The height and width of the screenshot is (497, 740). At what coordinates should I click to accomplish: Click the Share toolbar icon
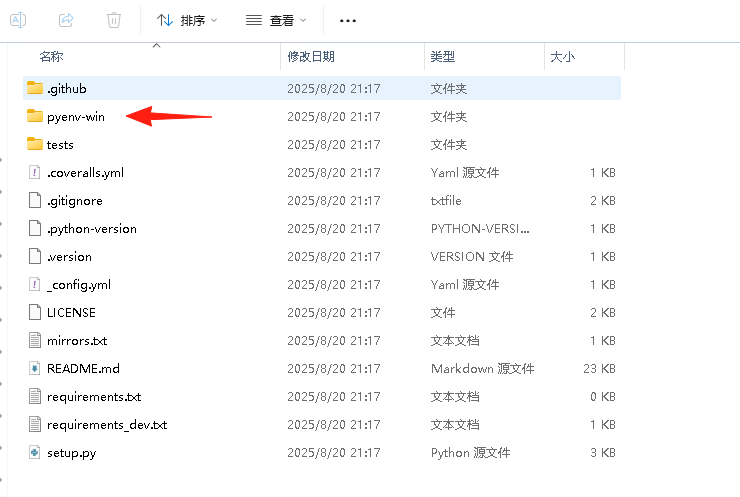tap(66, 20)
